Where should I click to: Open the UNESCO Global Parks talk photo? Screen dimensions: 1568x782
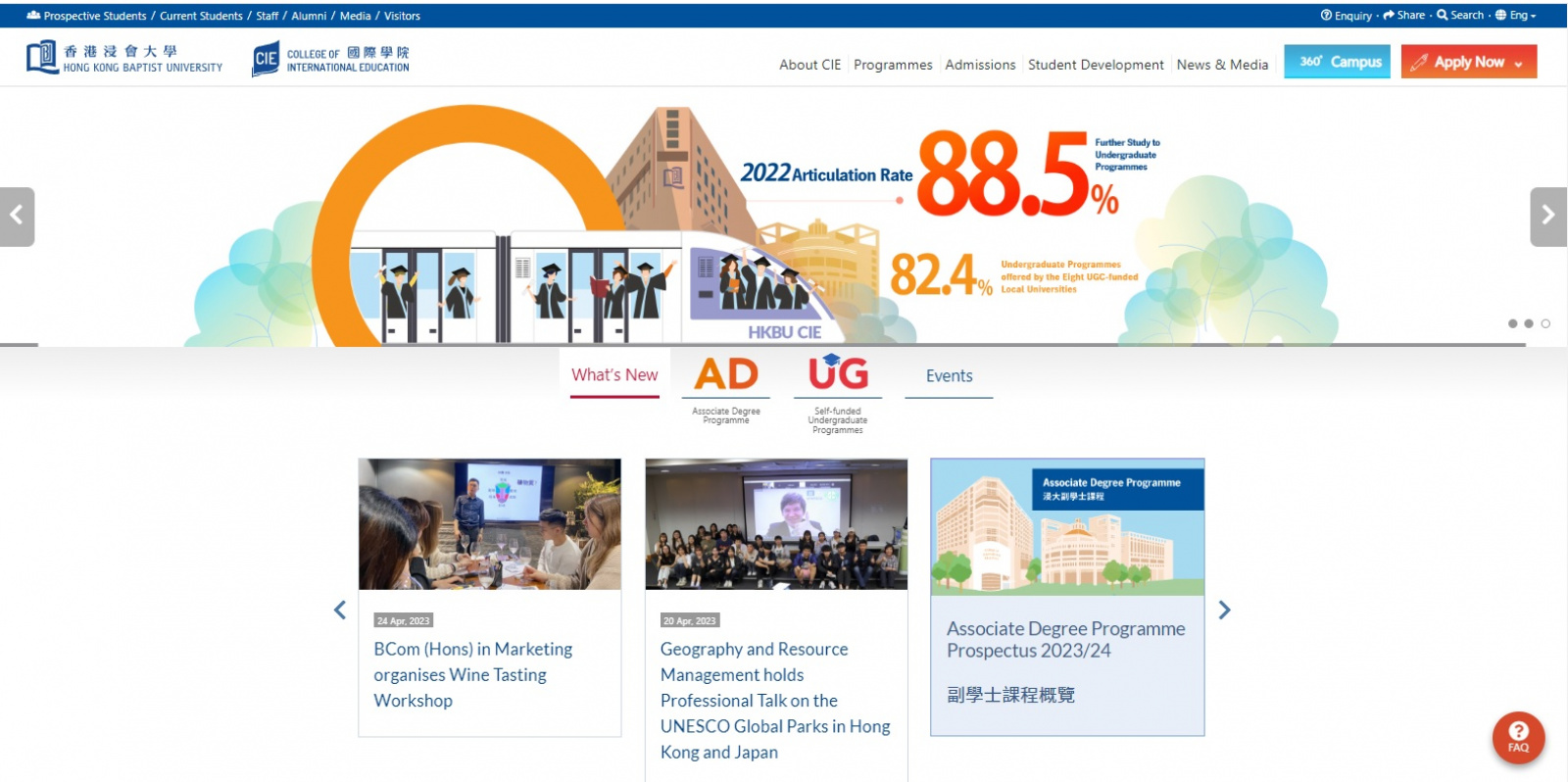776,524
